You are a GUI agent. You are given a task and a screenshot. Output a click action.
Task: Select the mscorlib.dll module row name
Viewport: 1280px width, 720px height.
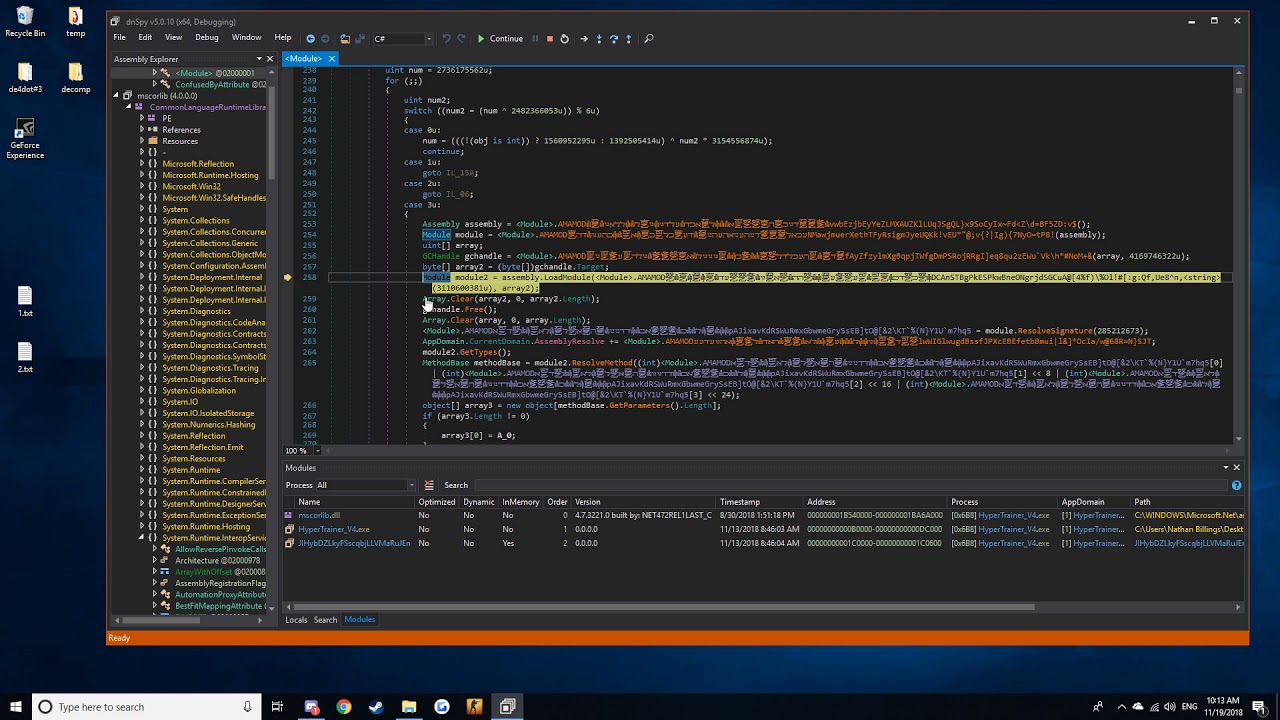point(319,515)
